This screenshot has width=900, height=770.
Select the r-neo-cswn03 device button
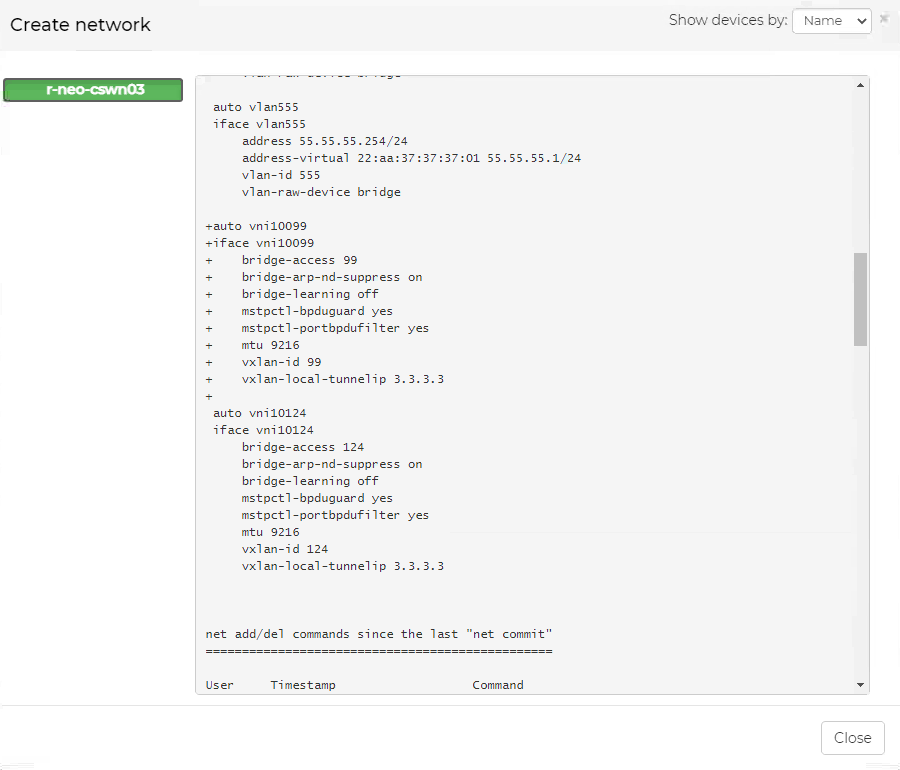[93, 90]
